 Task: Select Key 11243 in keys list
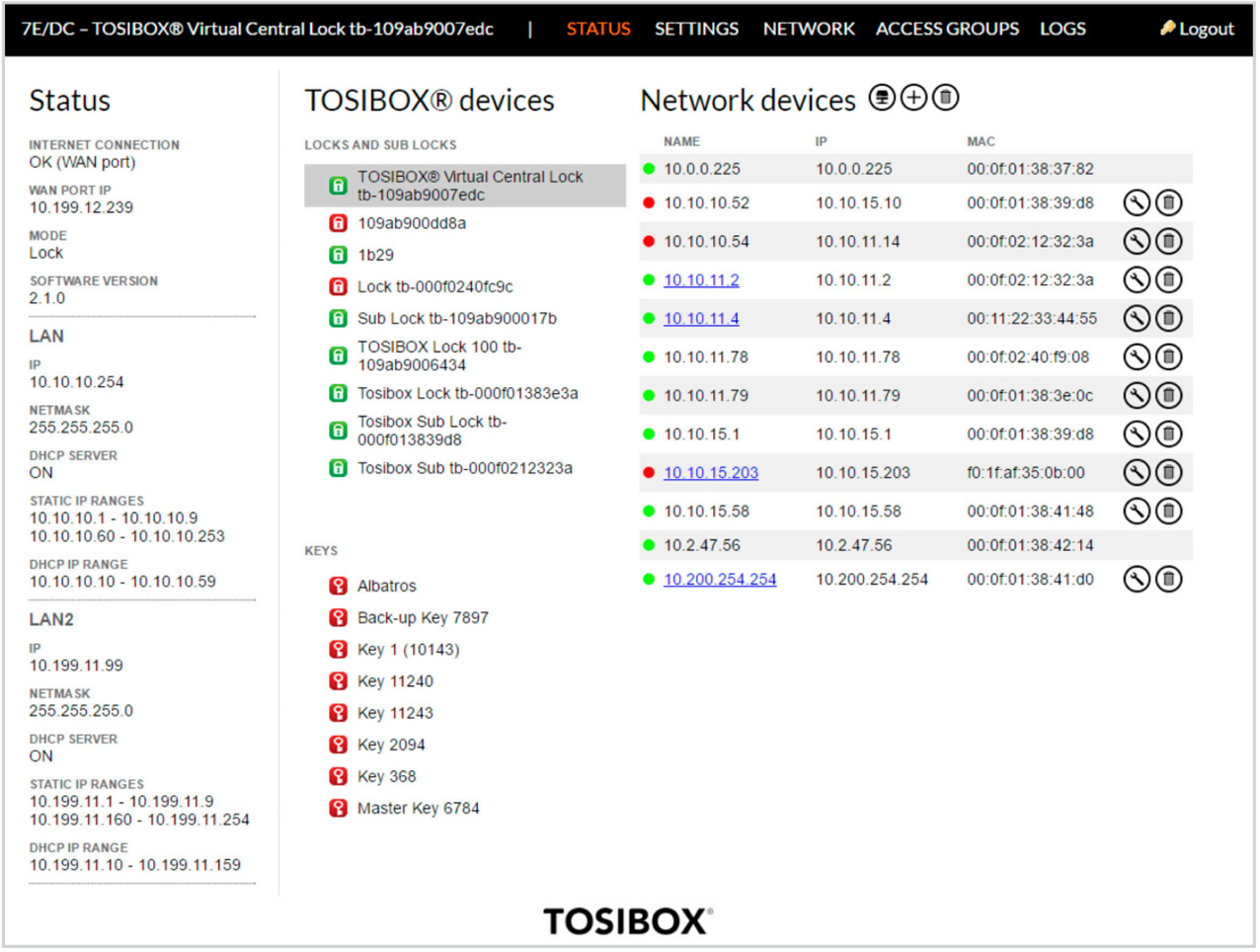click(x=395, y=713)
